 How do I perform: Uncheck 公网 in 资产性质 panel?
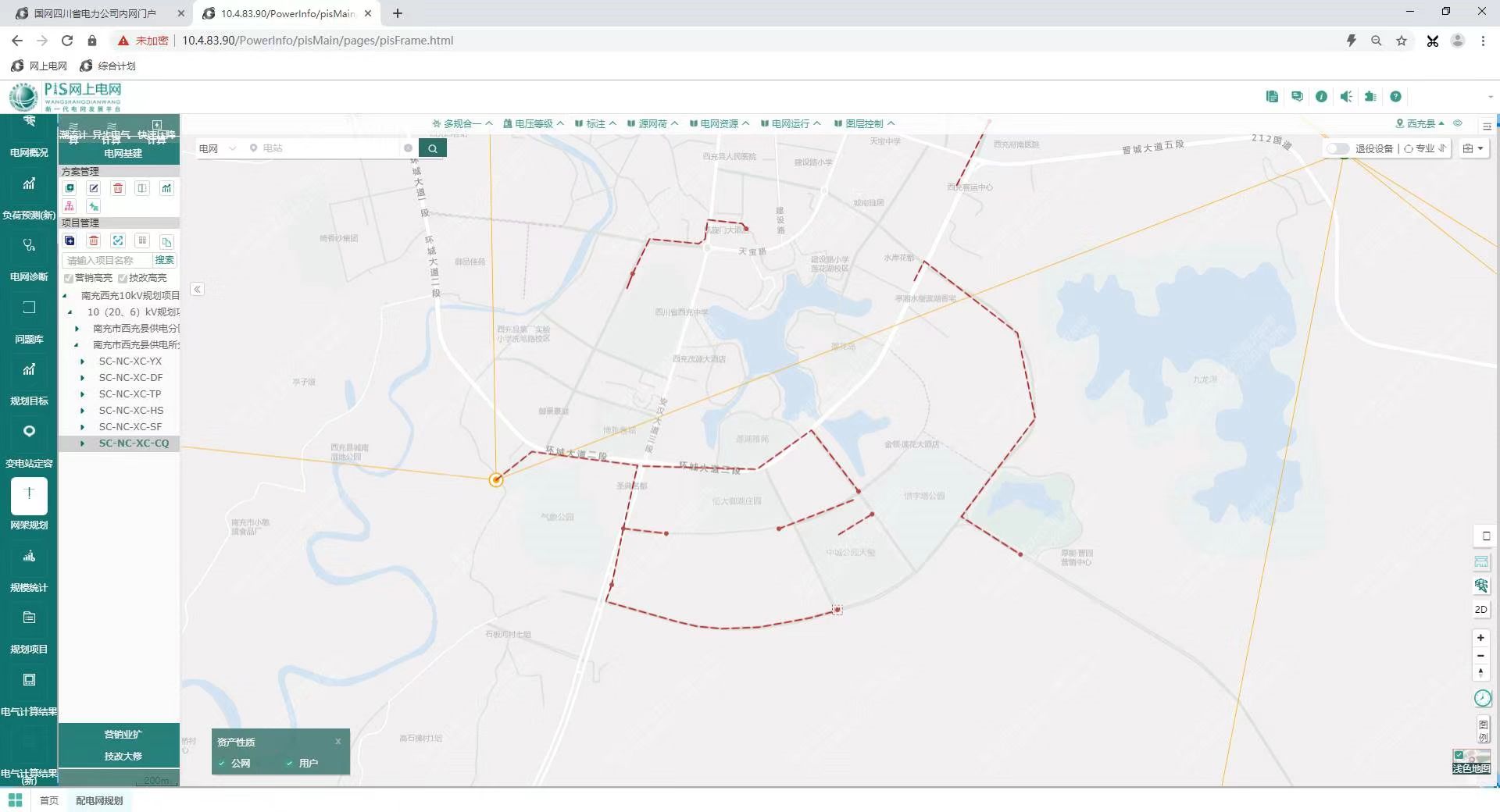coord(222,763)
